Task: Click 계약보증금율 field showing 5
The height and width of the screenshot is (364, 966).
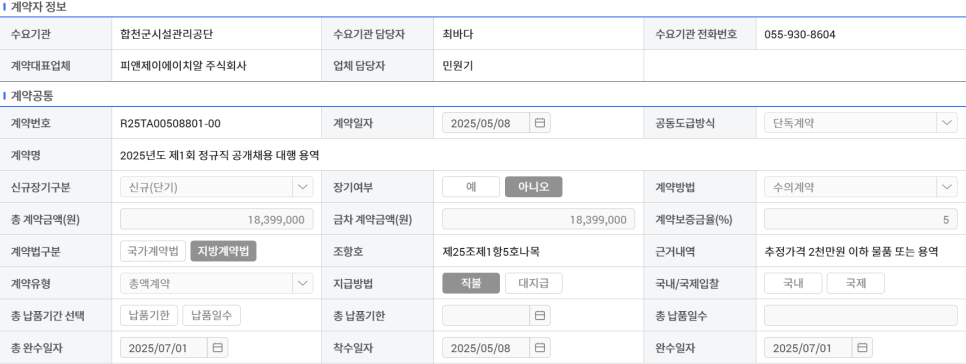Action: [861, 219]
